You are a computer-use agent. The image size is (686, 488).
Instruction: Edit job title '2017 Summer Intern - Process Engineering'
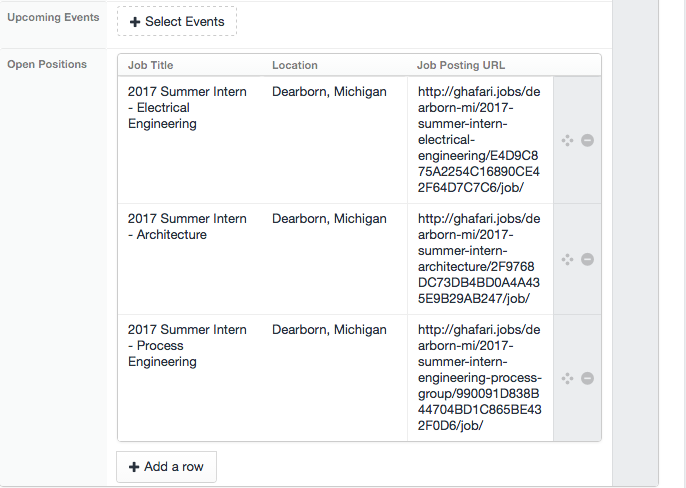190,378
